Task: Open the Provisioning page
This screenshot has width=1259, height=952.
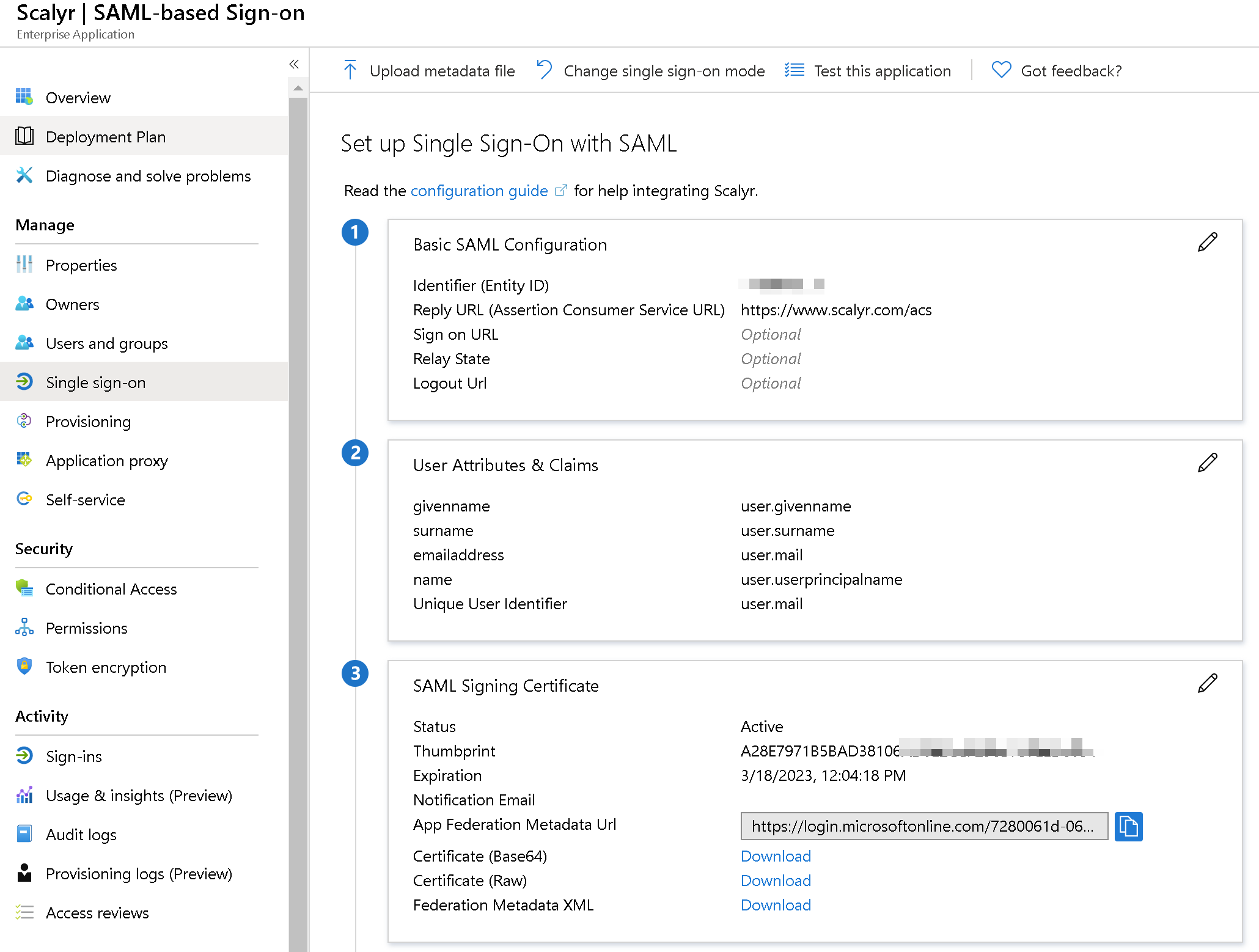Action: pyautogui.click(x=144, y=422)
